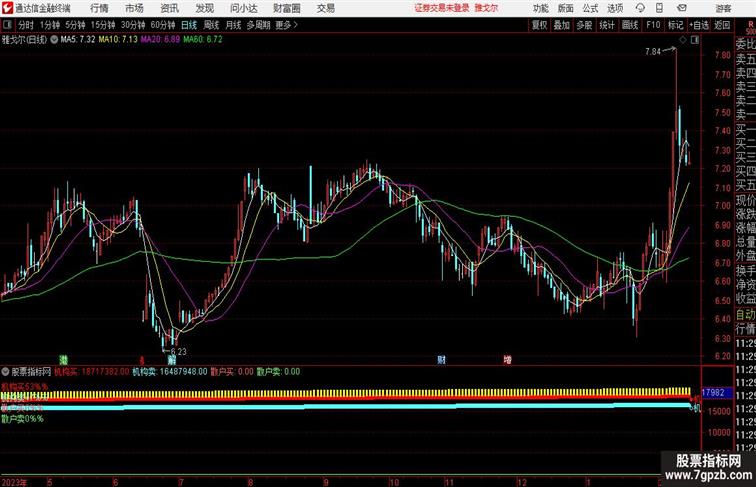Open the F10 company info button

(653, 25)
